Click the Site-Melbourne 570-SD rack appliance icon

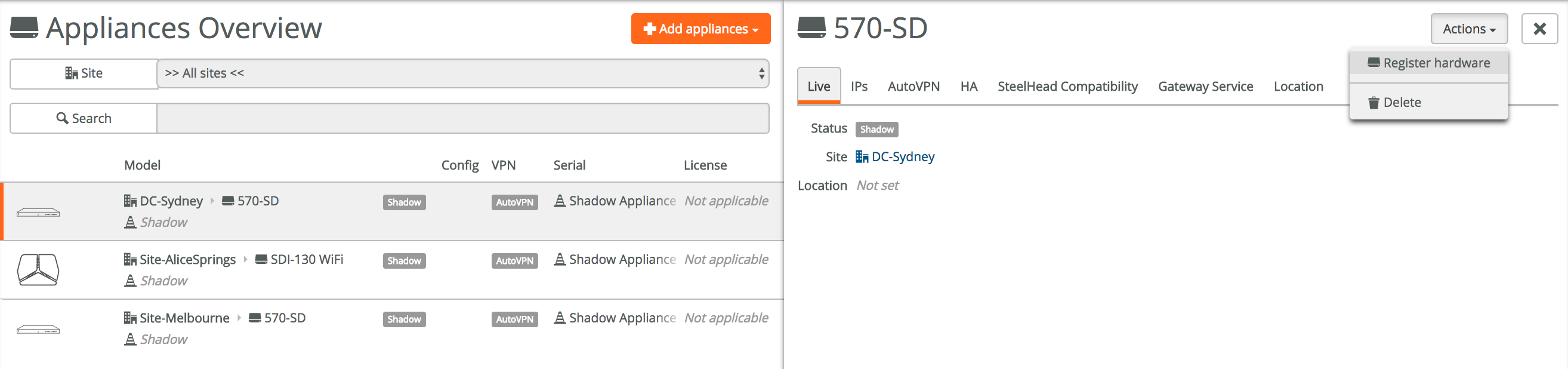point(38,330)
